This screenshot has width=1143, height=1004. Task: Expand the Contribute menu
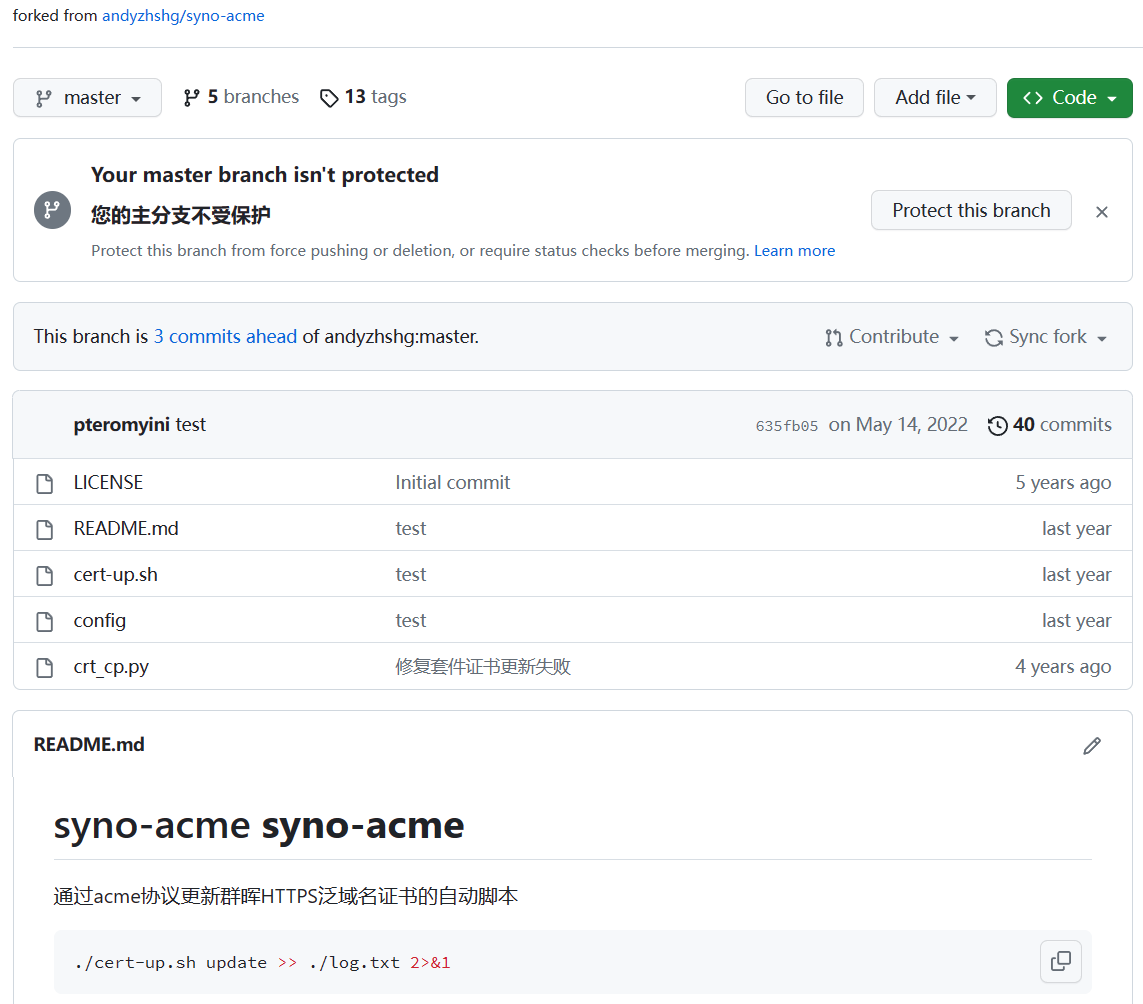tap(892, 338)
